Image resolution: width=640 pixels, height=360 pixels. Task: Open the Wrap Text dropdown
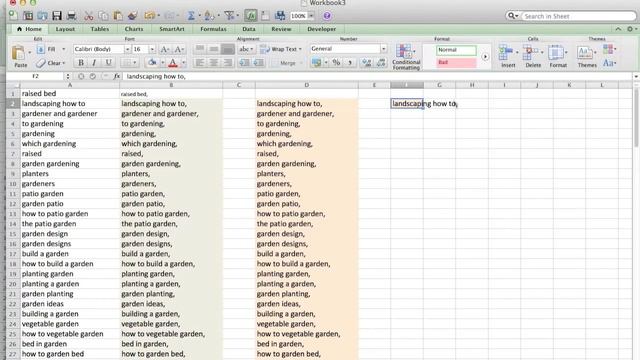tap(300, 49)
